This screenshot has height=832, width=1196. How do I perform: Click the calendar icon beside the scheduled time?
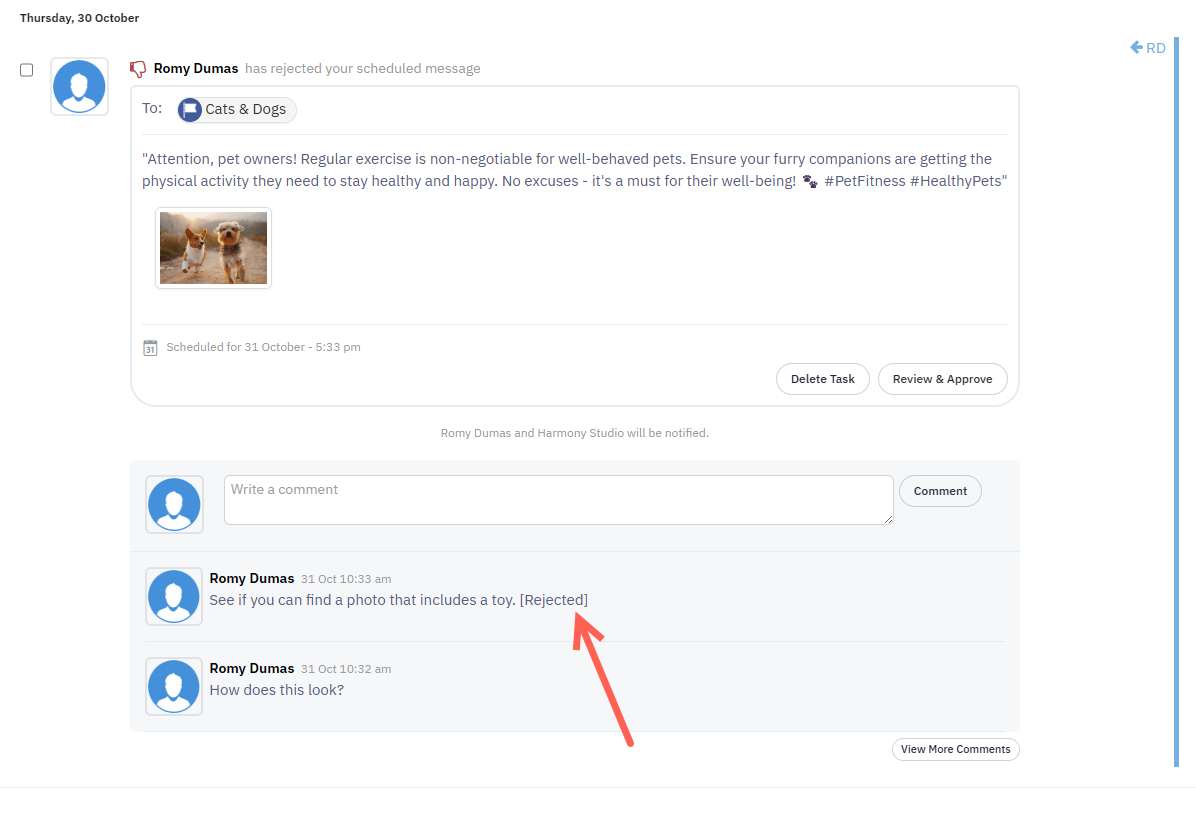[150, 348]
